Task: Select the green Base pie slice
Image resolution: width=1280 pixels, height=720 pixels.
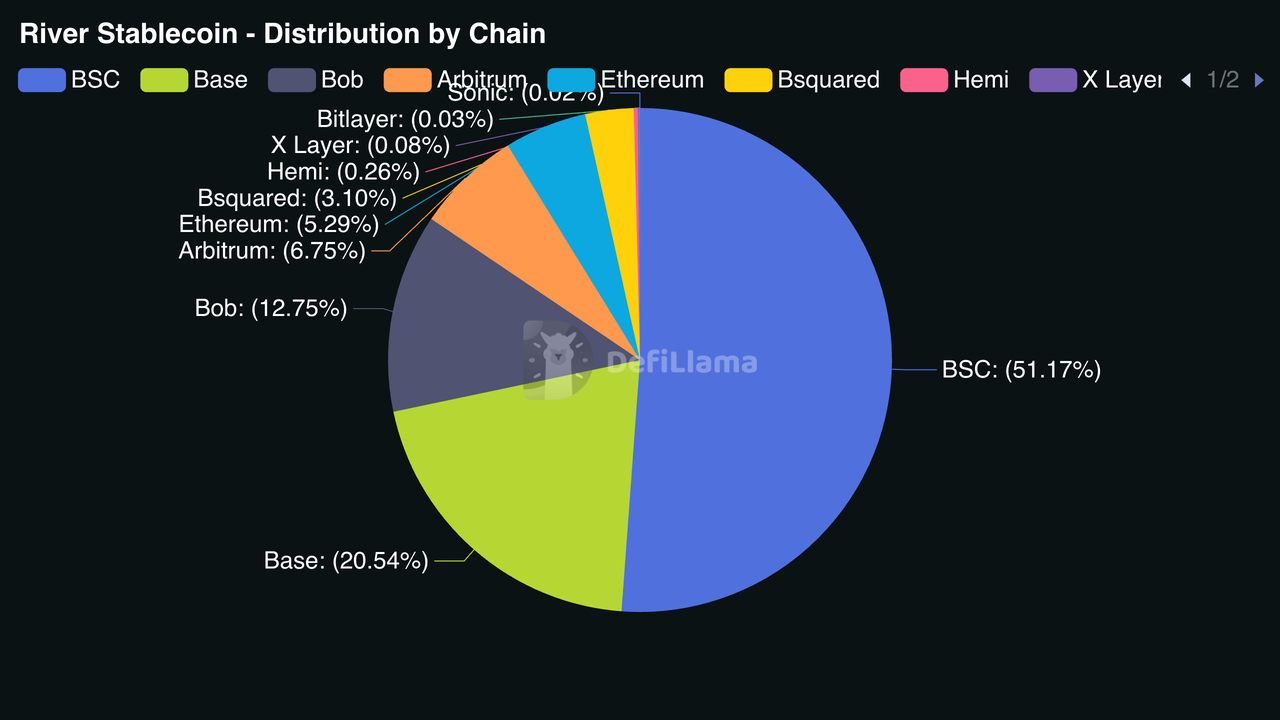Action: pyautogui.click(x=520, y=500)
